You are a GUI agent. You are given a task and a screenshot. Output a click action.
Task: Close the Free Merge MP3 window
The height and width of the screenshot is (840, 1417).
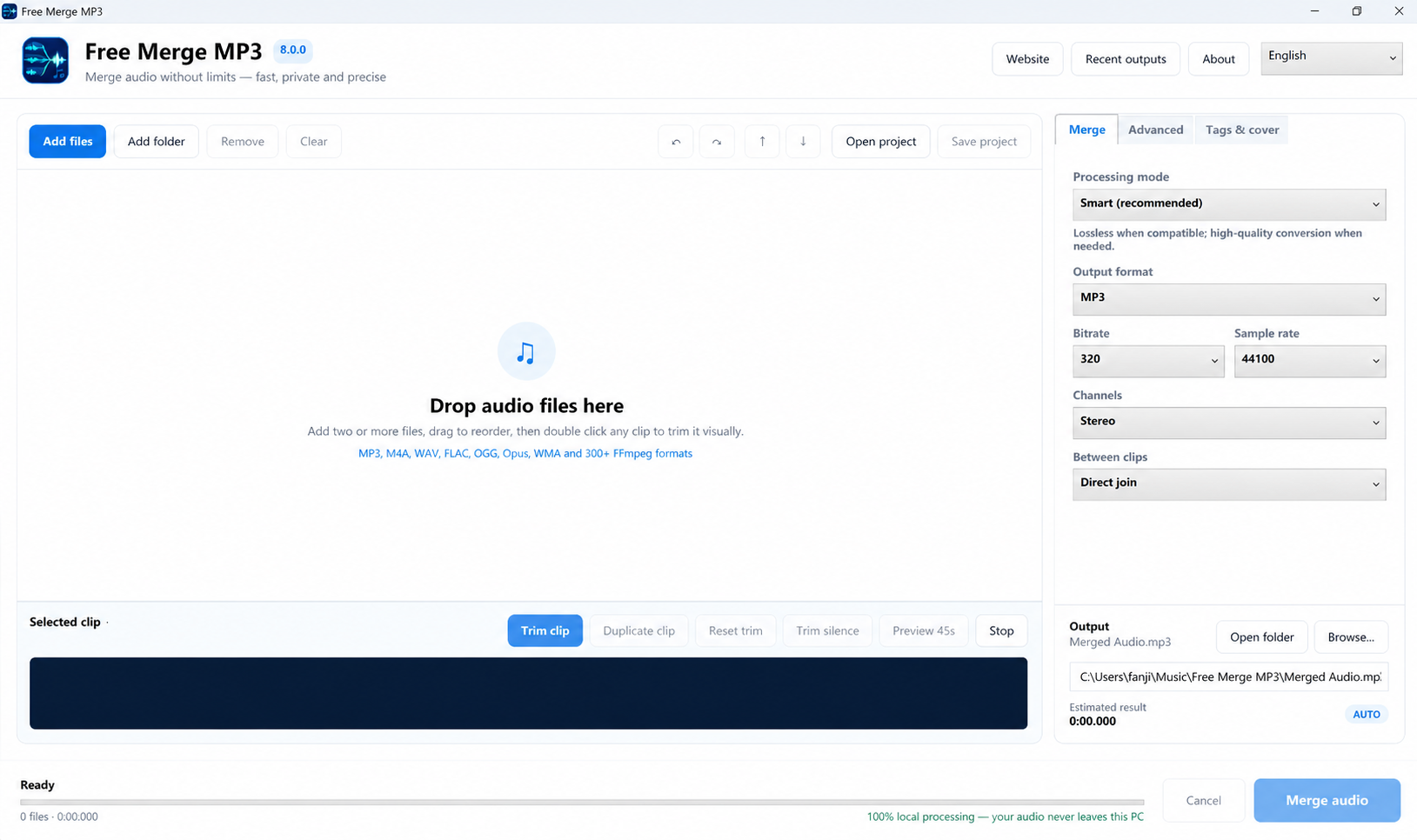click(x=1398, y=11)
